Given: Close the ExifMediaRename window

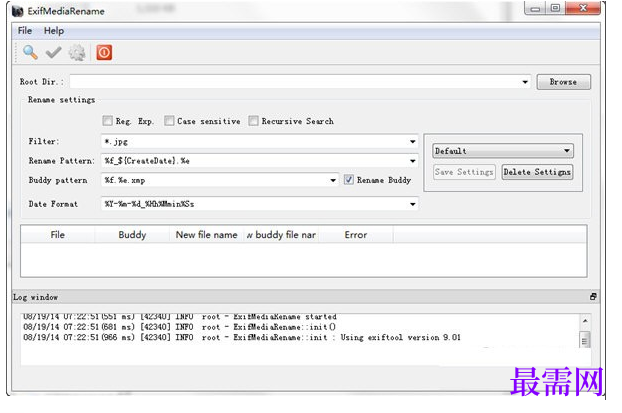Looking at the screenshot, I should coord(583,8).
